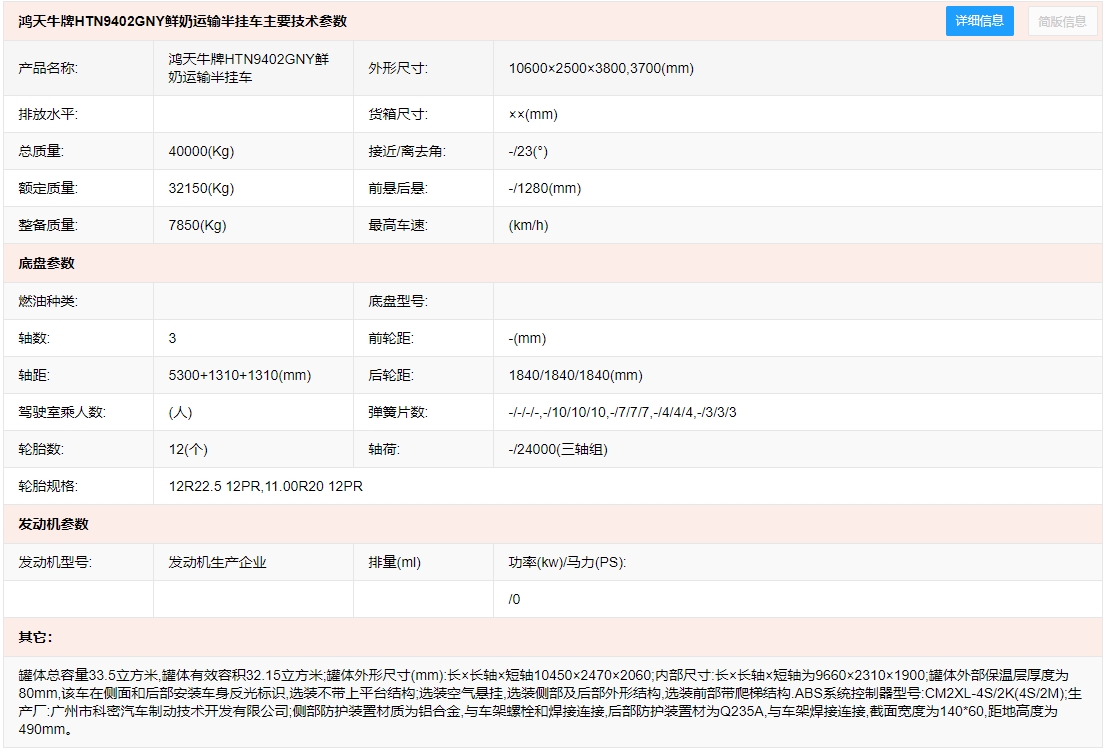Viewport: 1107px width, 753px height.
Task: Click the 外形尺寸 label
Action: 397,68
